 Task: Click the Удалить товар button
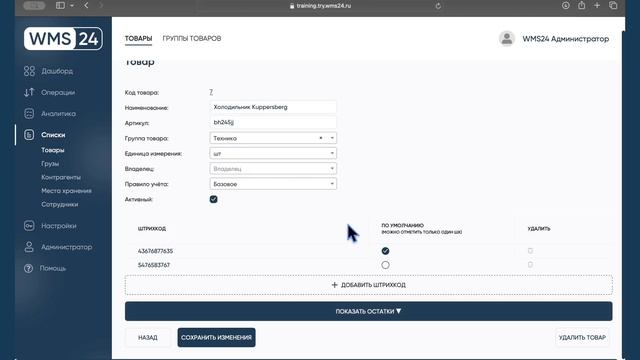click(582, 338)
